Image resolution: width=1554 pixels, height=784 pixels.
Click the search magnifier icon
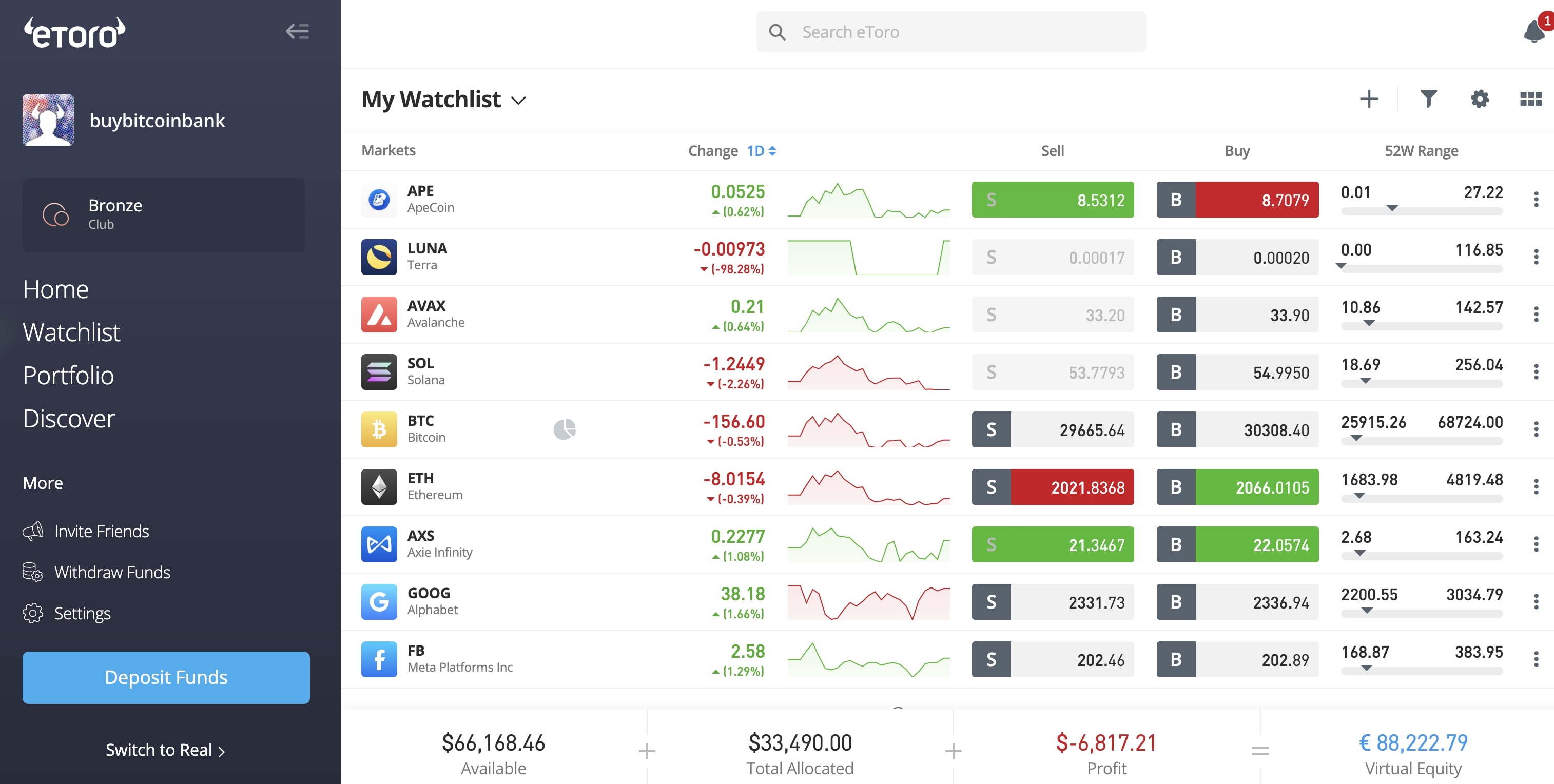[x=777, y=32]
